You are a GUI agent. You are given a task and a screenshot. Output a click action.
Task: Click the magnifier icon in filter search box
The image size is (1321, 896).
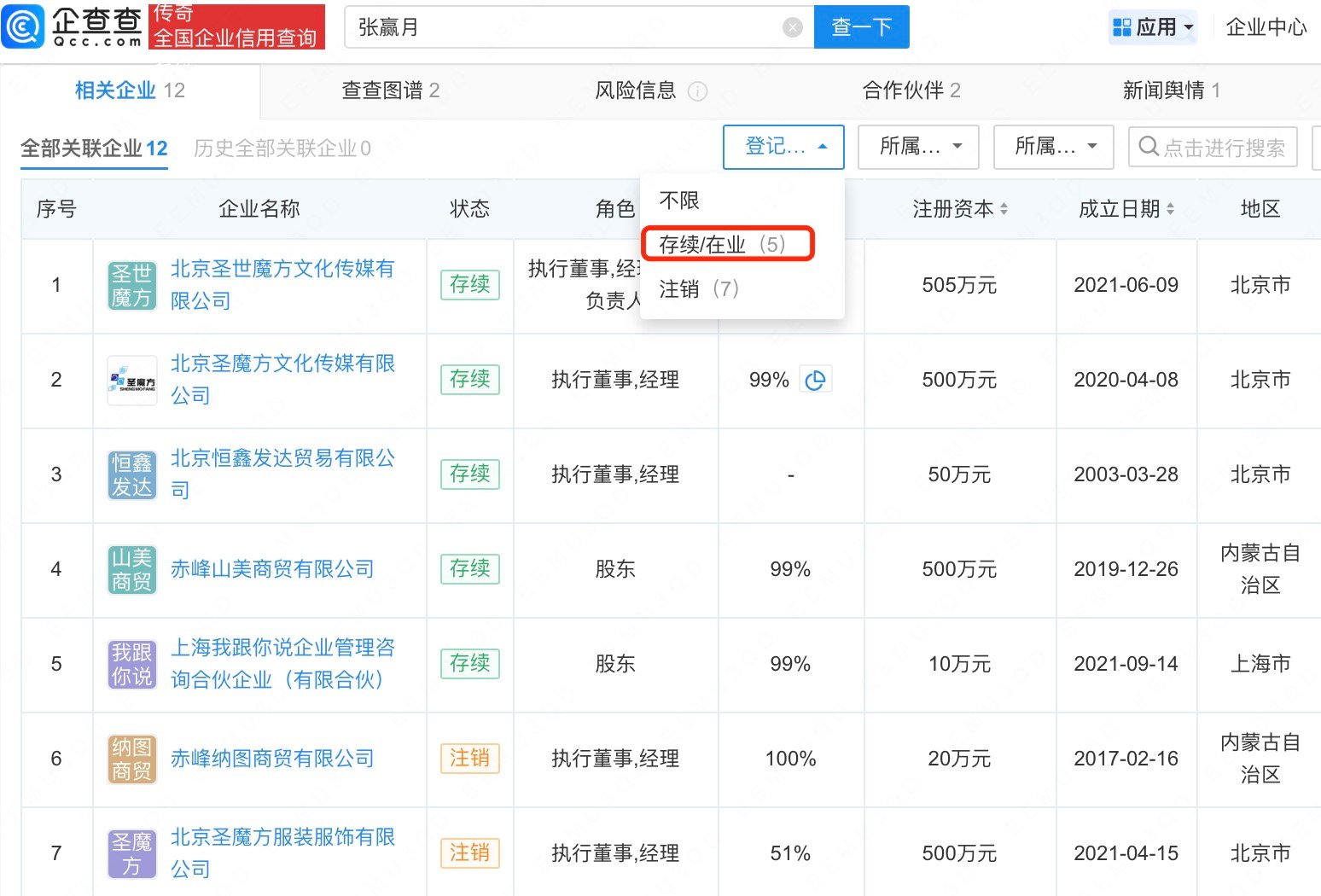(1149, 147)
